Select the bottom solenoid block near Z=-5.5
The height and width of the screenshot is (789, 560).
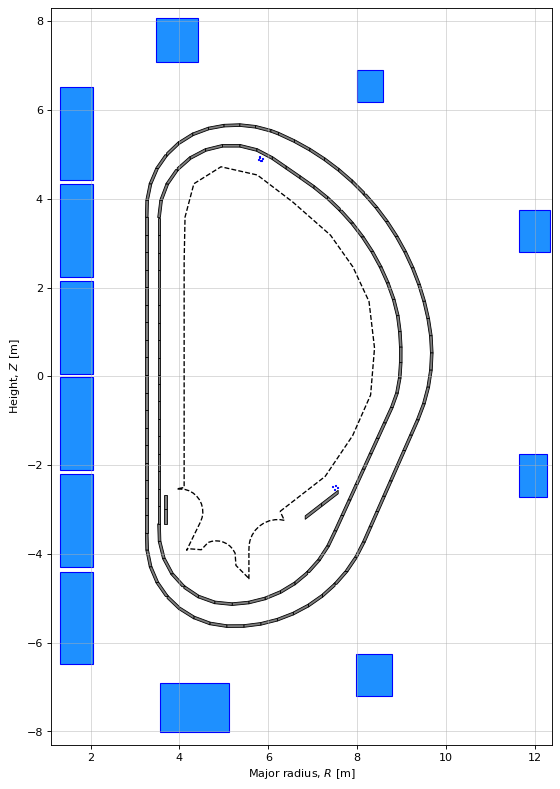tap(77, 618)
